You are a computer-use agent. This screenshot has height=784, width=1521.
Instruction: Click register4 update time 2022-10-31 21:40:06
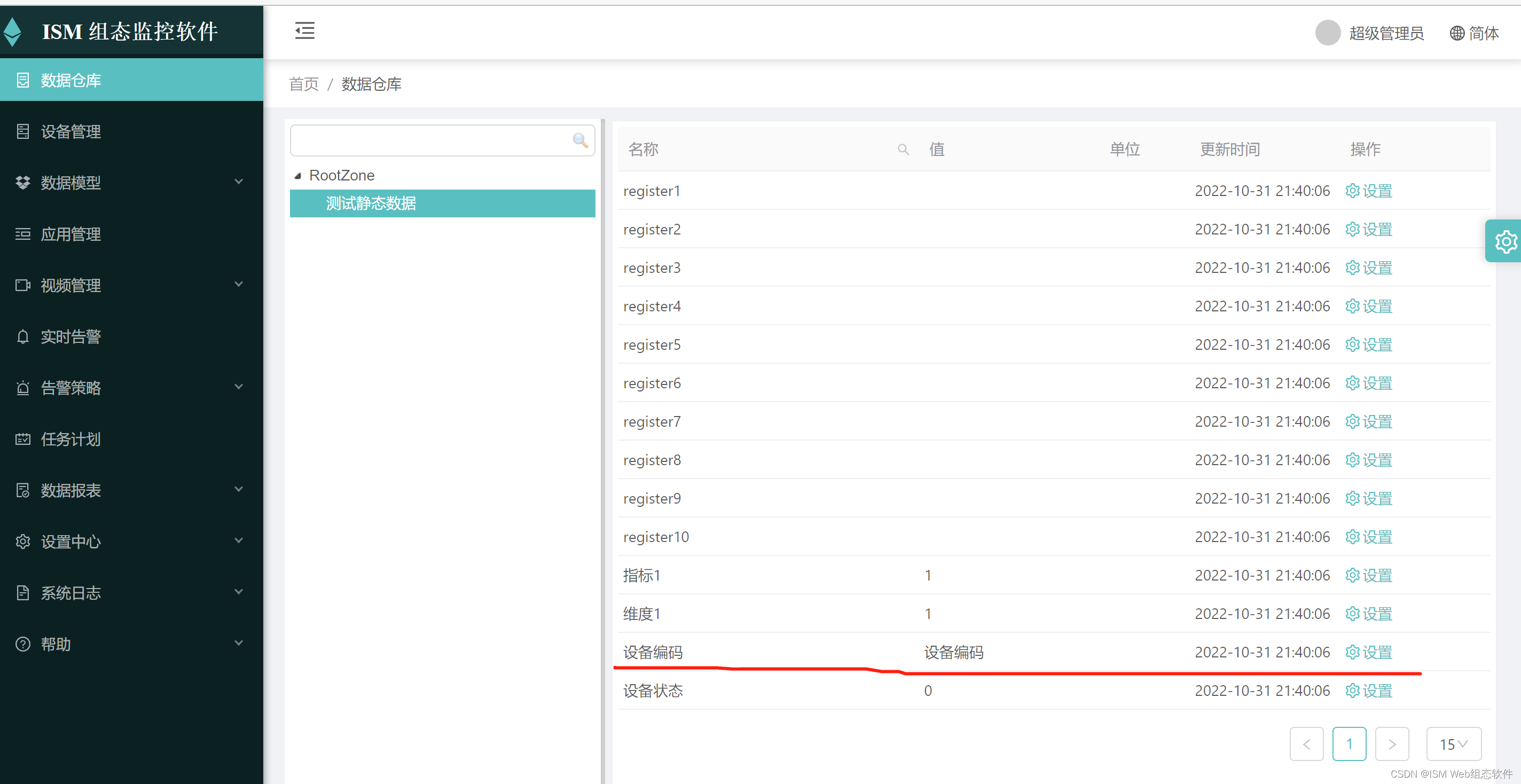1263,306
